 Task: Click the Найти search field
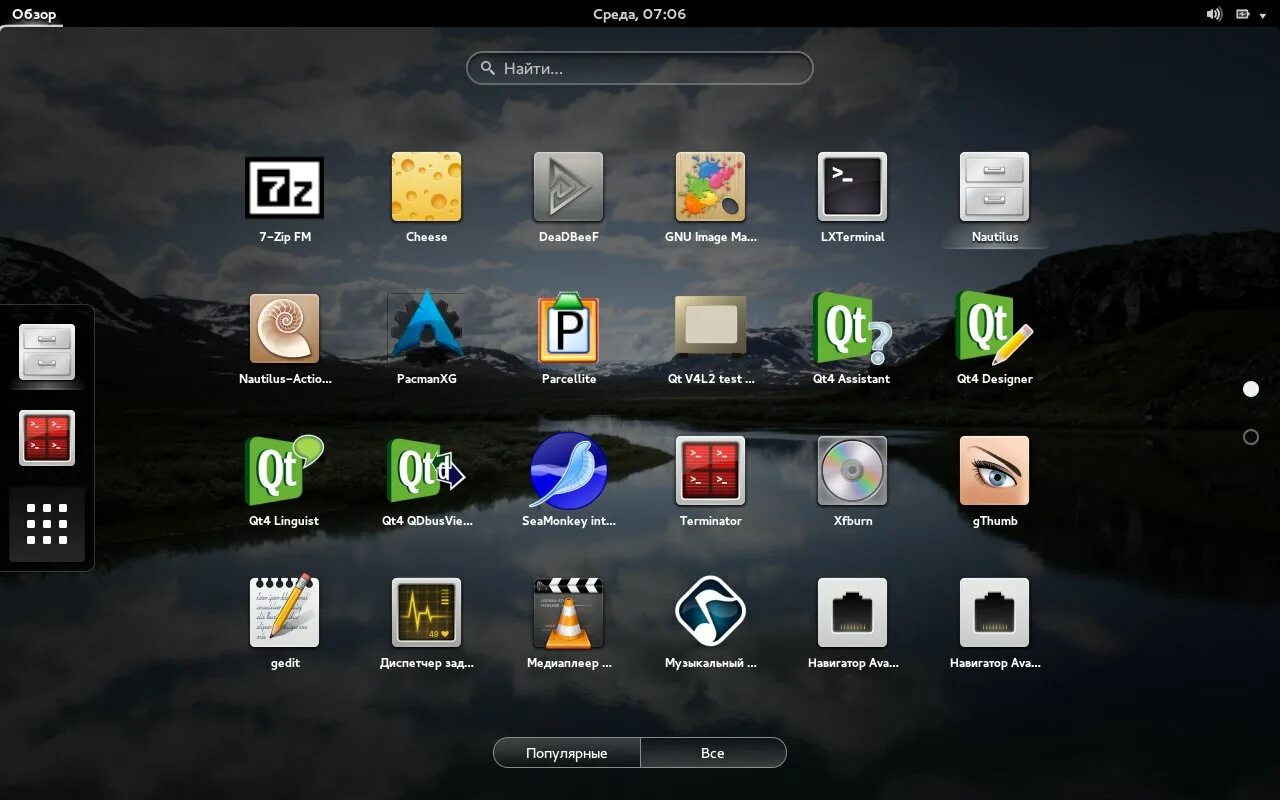pos(639,68)
